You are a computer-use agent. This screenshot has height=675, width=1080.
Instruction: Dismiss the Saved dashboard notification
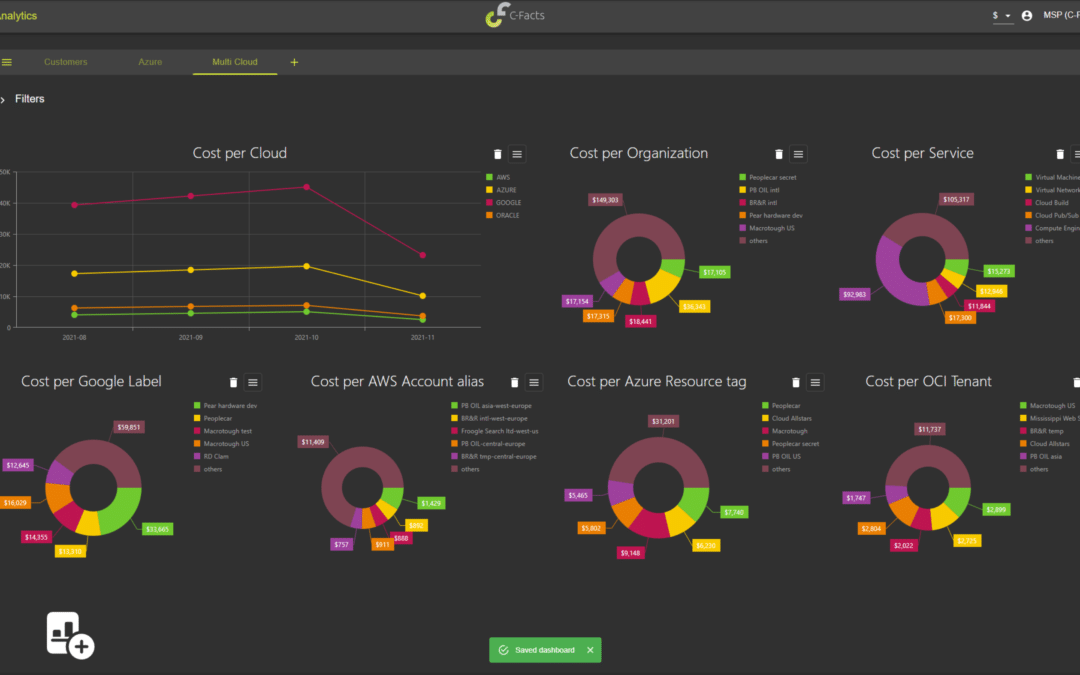click(590, 650)
